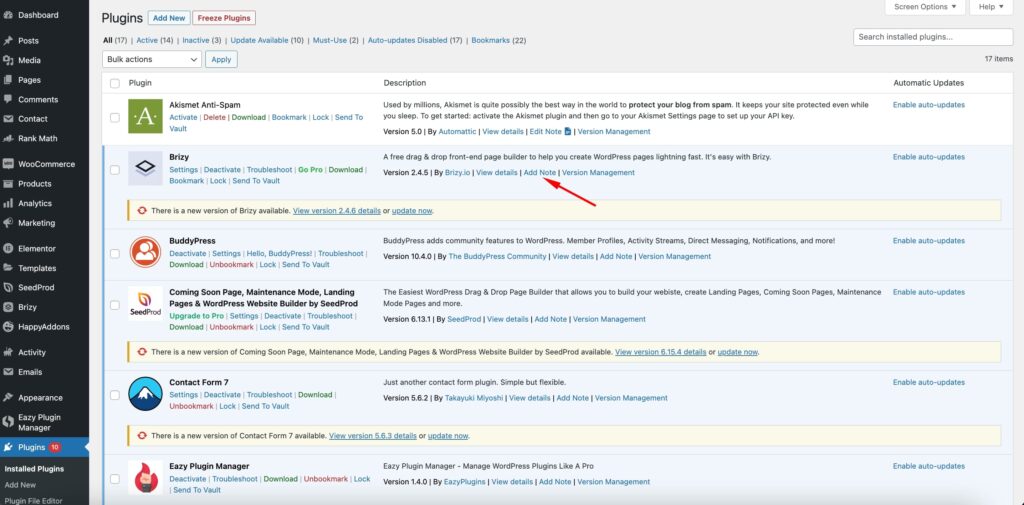The width and height of the screenshot is (1024, 505).
Task: Click the Contact envelope icon
Action: 8,119
